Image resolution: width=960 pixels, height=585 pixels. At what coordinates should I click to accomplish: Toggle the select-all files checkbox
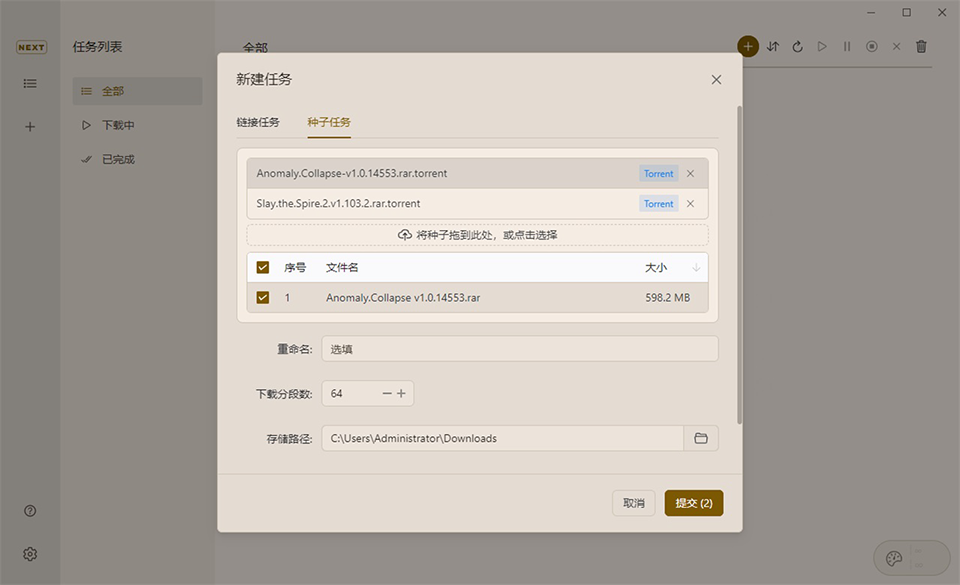point(263,267)
